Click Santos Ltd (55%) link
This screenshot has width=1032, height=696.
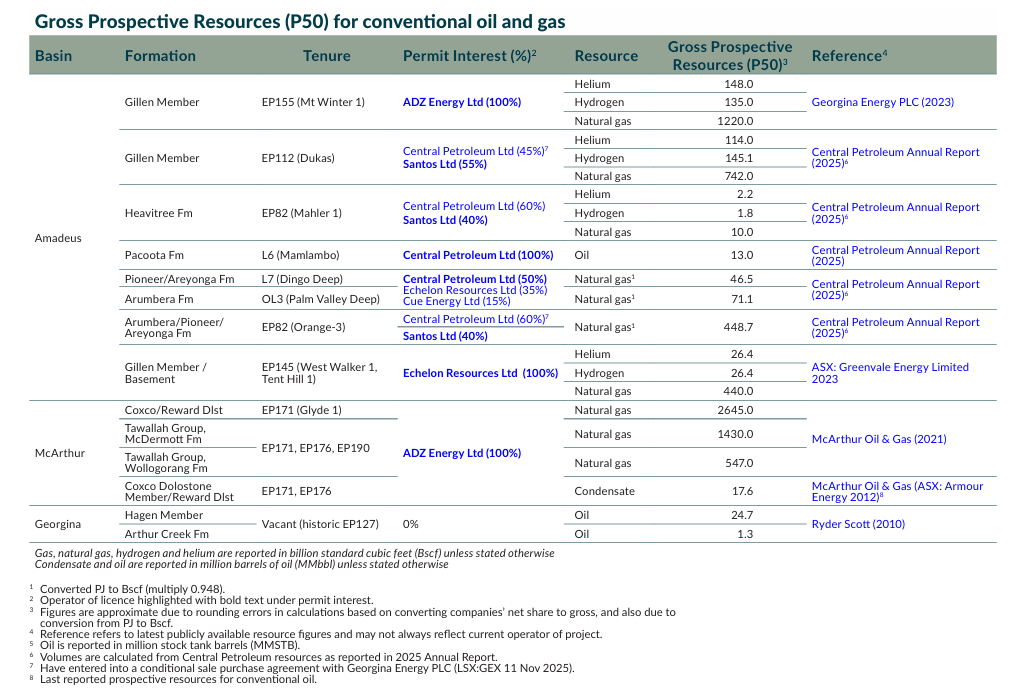444,164
